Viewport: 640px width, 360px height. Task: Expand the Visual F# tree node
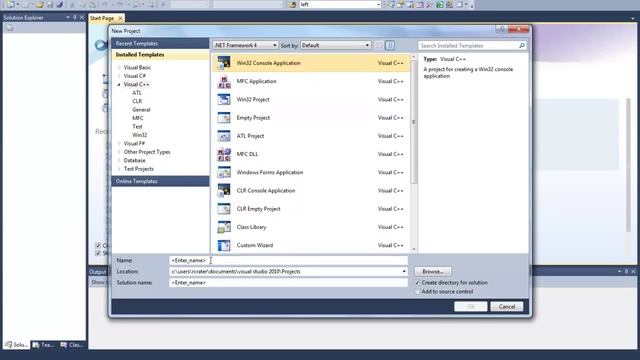(119, 144)
